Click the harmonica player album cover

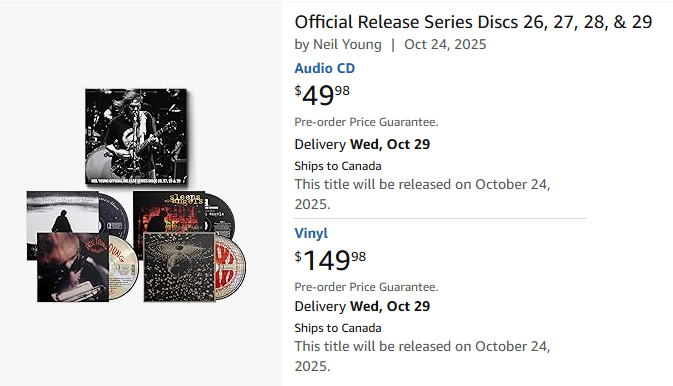pyautogui.click(x=73, y=267)
